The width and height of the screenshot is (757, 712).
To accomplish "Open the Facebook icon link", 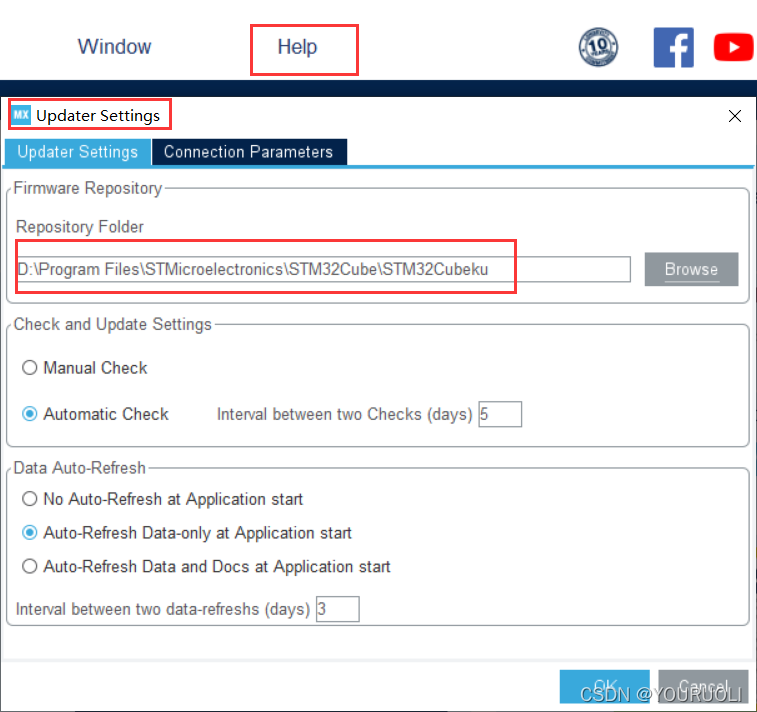I will pyautogui.click(x=673, y=47).
